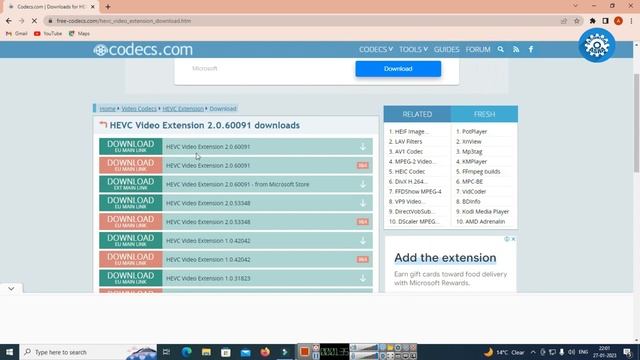This screenshot has width=640, height=360.
Task: Click the Download breadcrumb link
Action: tap(223, 109)
